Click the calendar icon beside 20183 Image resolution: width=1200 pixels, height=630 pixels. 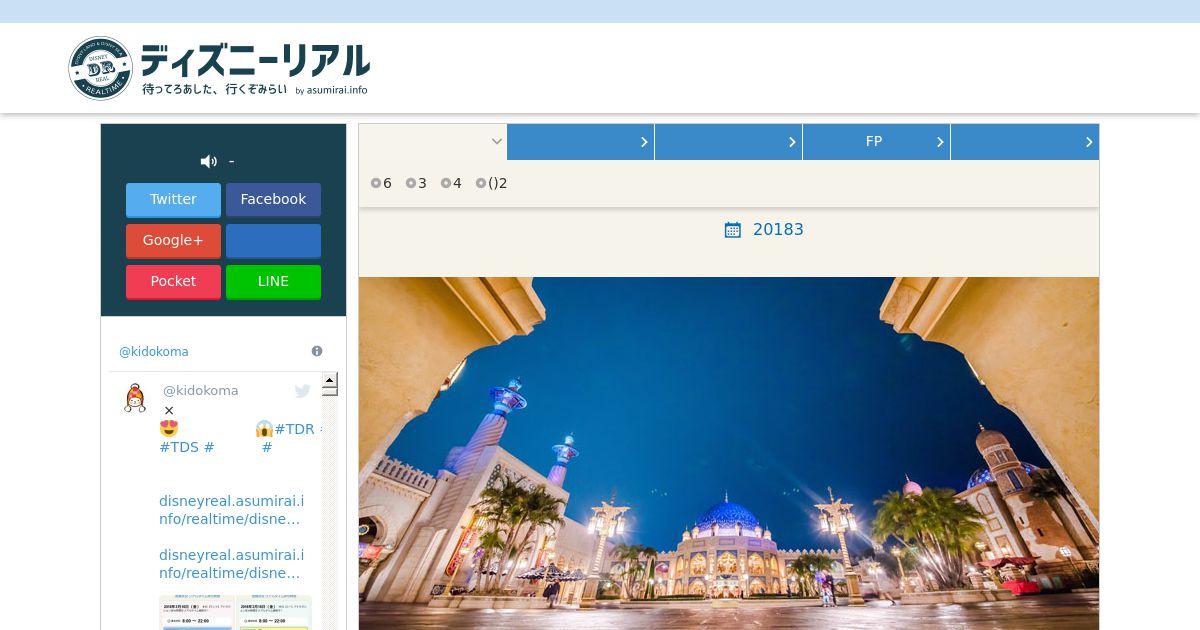coord(733,230)
